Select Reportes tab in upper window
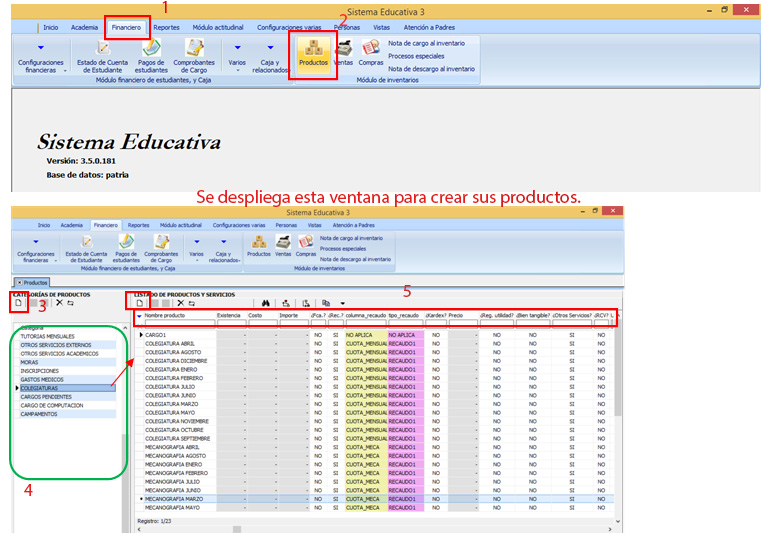Image resolution: width=764 pixels, height=534 pixels. (167, 27)
